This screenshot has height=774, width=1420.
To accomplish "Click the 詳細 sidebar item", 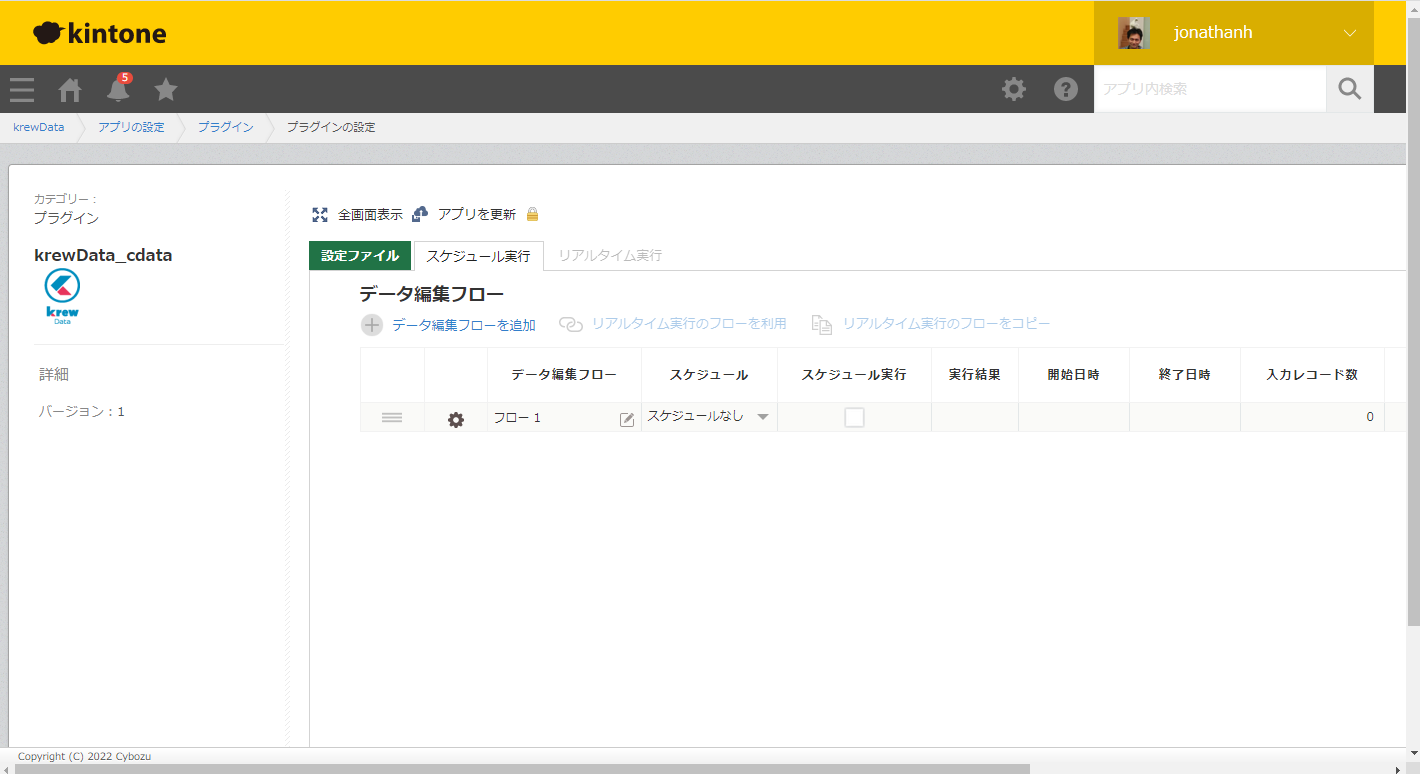I will point(54,374).
